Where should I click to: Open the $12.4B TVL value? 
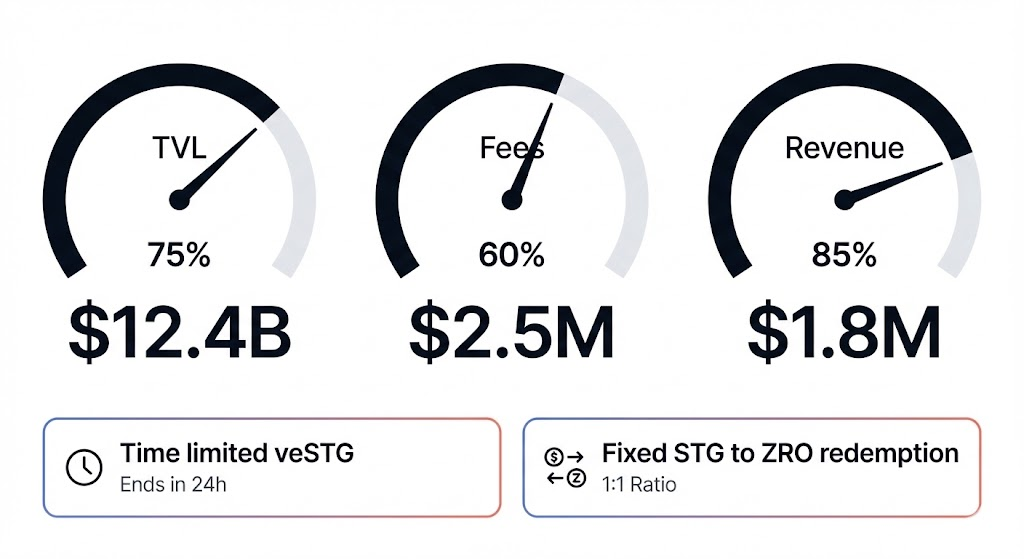pyautogui.click(x=179, y=332)
